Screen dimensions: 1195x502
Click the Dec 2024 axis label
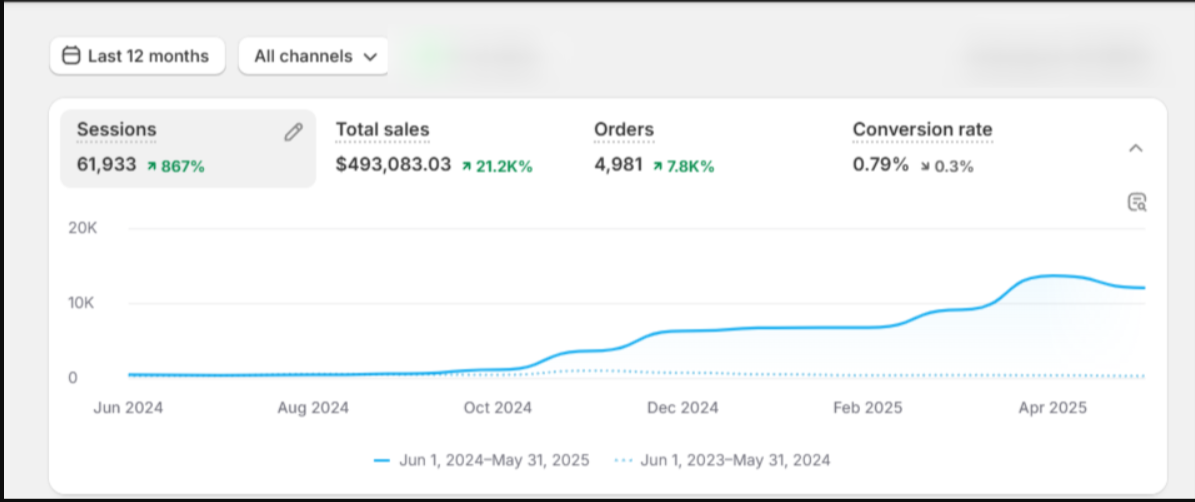point(683,408)
